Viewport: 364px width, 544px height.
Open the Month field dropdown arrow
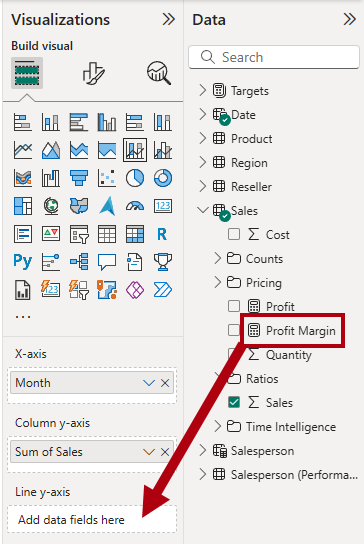coord(149,383)
